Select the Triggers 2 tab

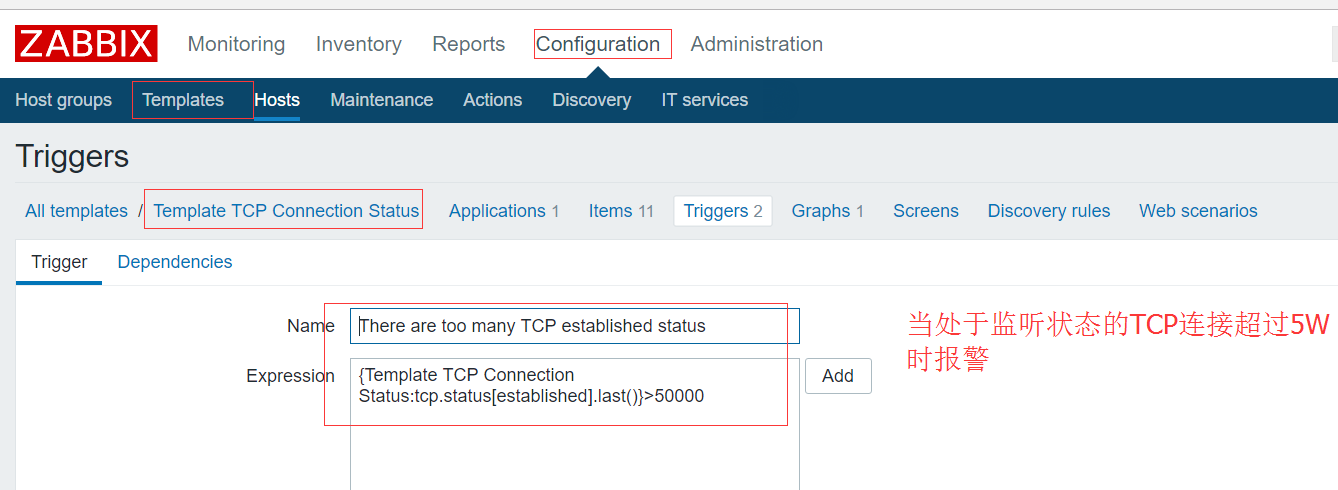click(x=723, y=211)
